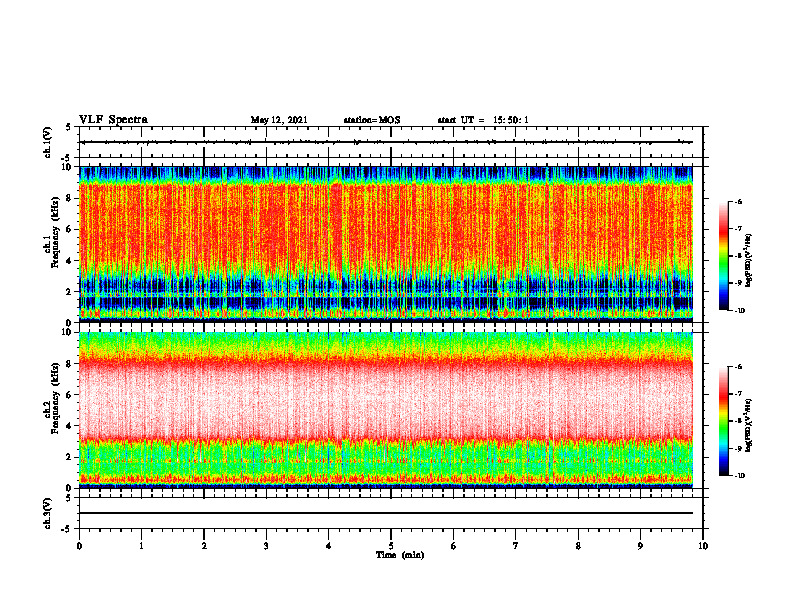Click the final time axis tick label "10"

pyautogui.click(x=703, y=546)
